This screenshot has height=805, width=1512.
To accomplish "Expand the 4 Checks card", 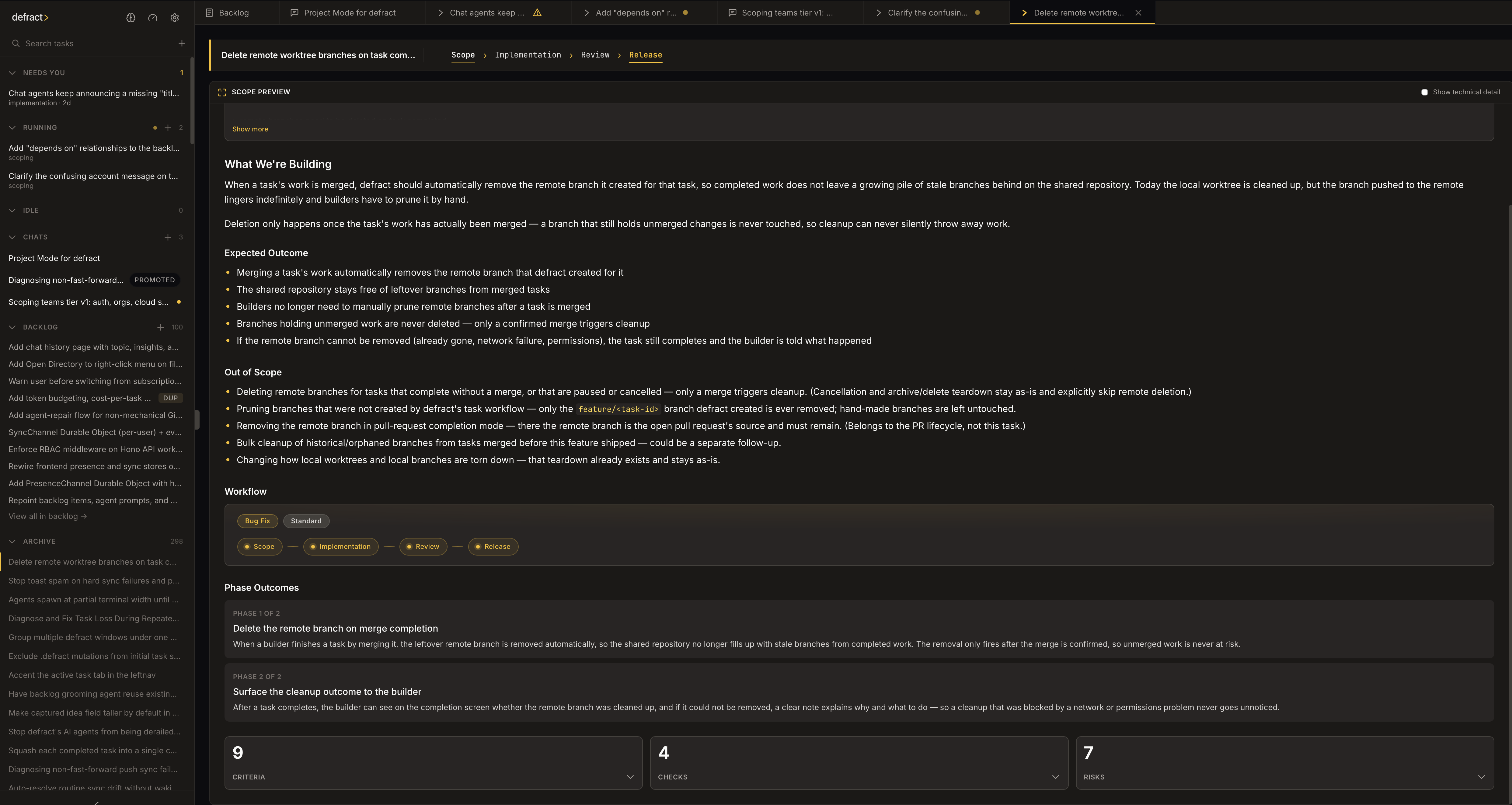I will [x=859, y=763].
